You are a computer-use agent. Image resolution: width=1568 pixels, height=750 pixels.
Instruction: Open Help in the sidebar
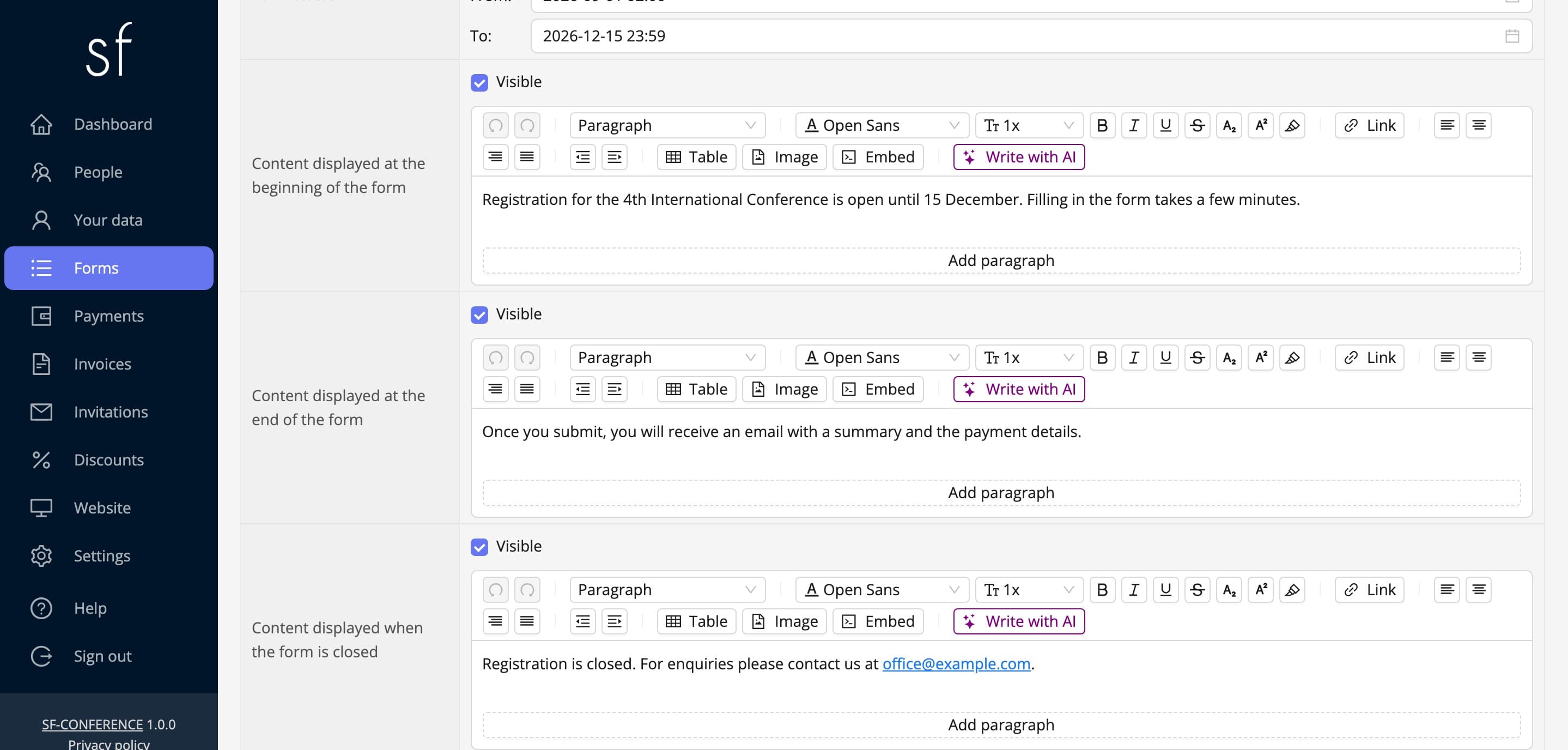coord(109,608)
